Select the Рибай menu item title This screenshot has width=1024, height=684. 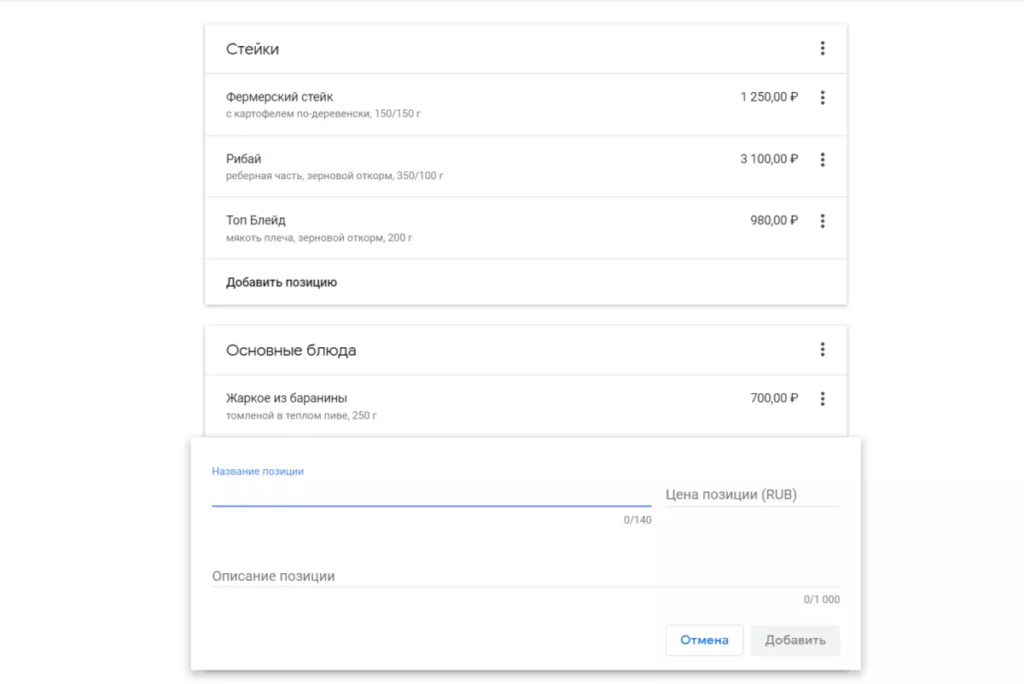pos(244,159)
